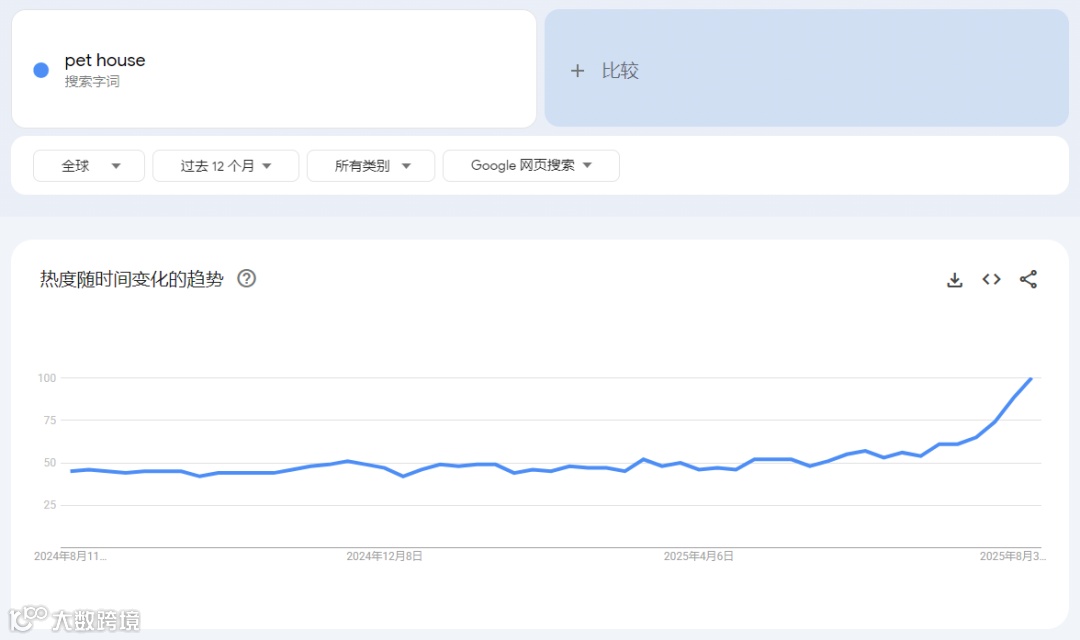Screen dimensions: 1080x640
Task: Click the 大数跨境 watermark logo
Action: click(x=74, y=619)
